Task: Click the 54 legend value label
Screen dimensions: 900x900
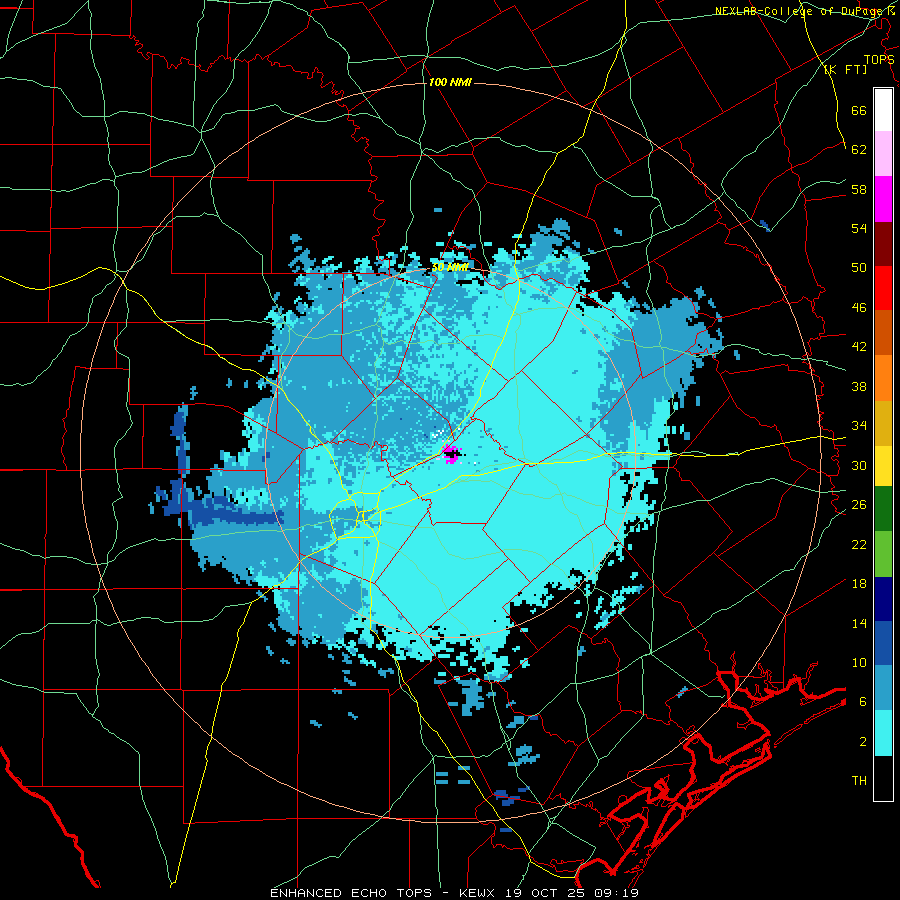Action: click(859, 228)
